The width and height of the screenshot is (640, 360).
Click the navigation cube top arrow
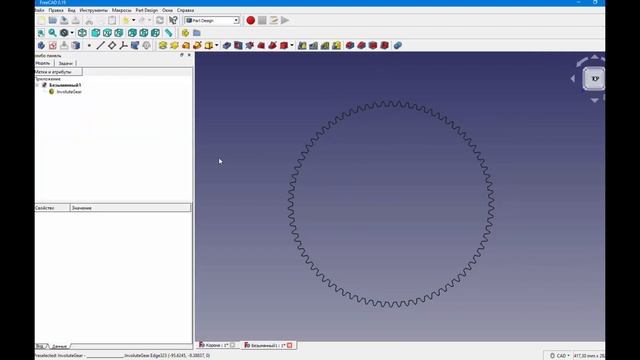pyautogui.click(x=595, y=57)
